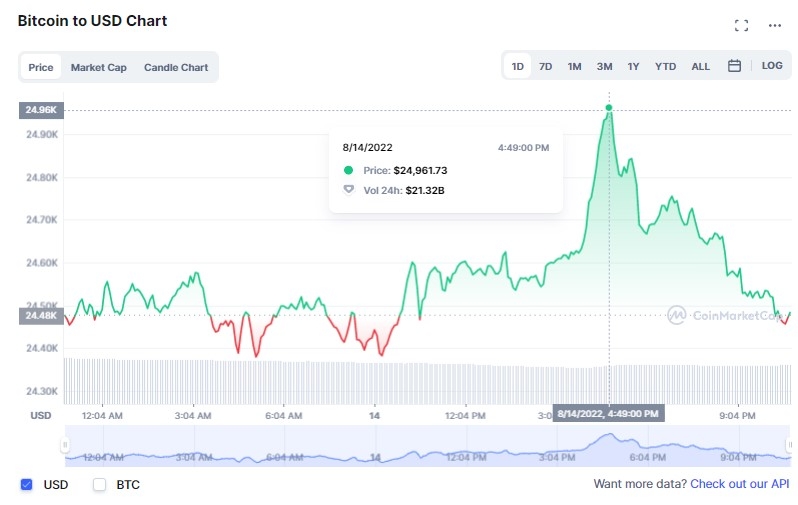The image size is (798, 505).
Task: Select the 1Y time range
Action: click(x=633, y=66)
